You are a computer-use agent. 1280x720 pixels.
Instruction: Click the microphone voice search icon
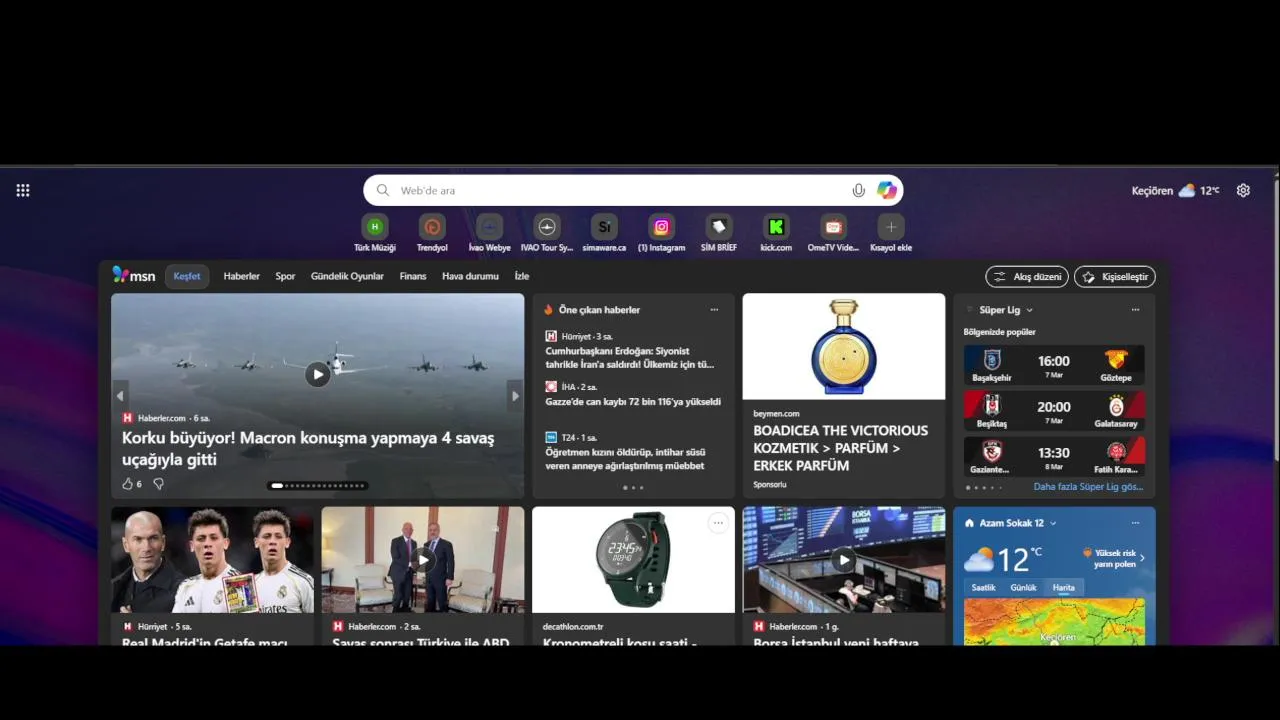tap(858, 190)
